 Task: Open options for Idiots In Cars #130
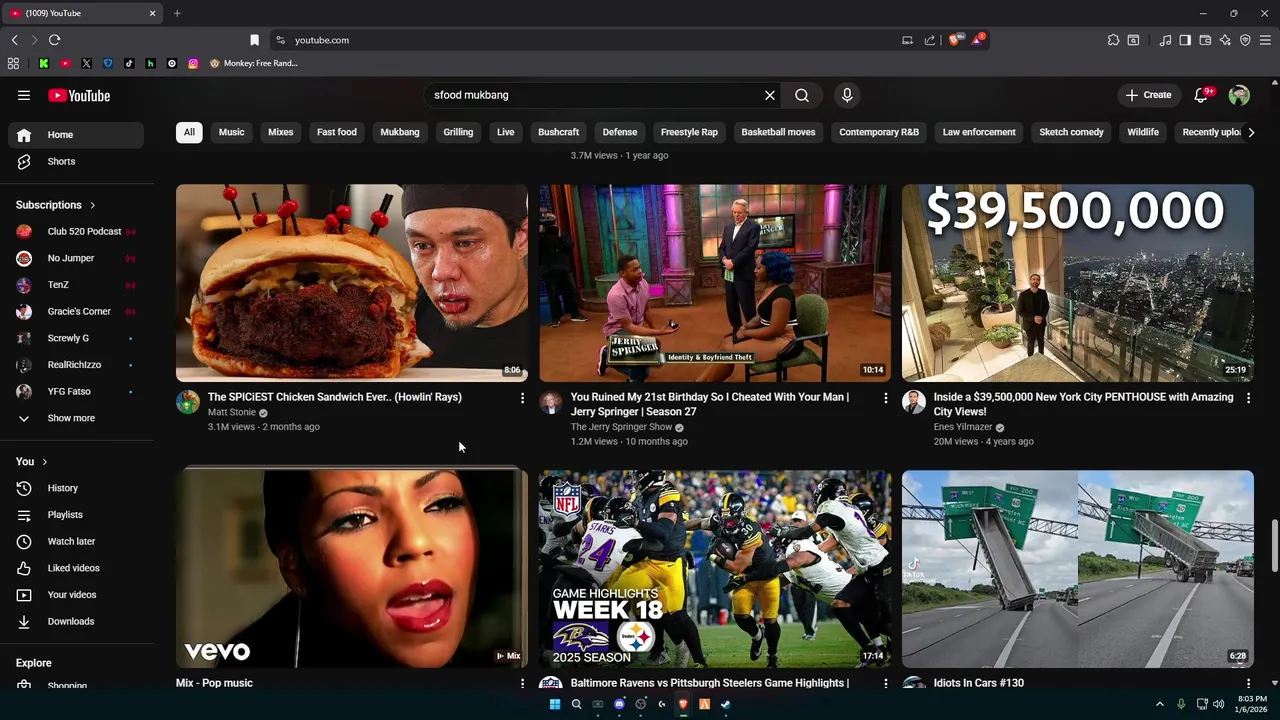pyautogui.click(x=1248, y=684)
